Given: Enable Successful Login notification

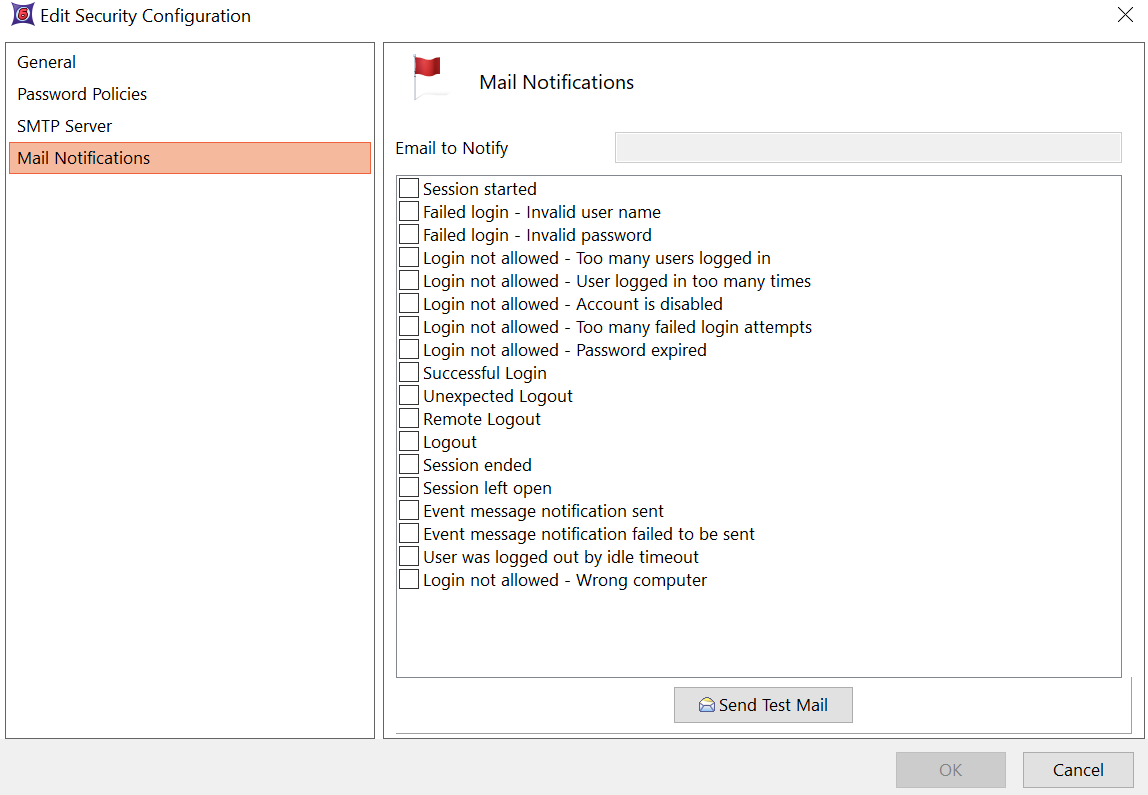Looking at the screenshot, I should point(409,372).
